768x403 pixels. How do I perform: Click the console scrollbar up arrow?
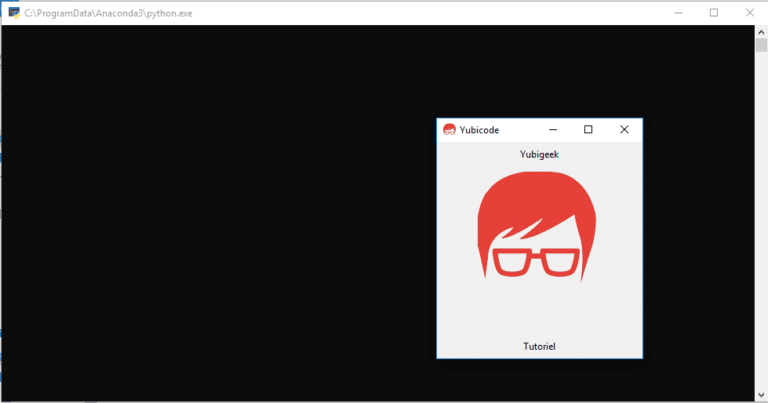[x=761, y=32]
